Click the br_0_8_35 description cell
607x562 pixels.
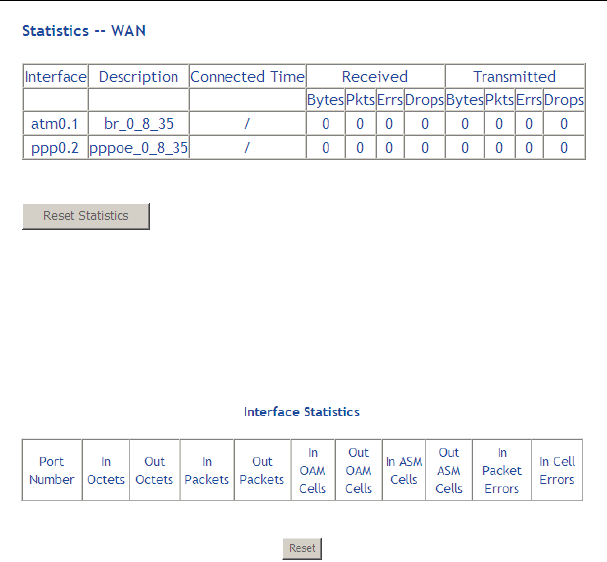tap(139, 124)
